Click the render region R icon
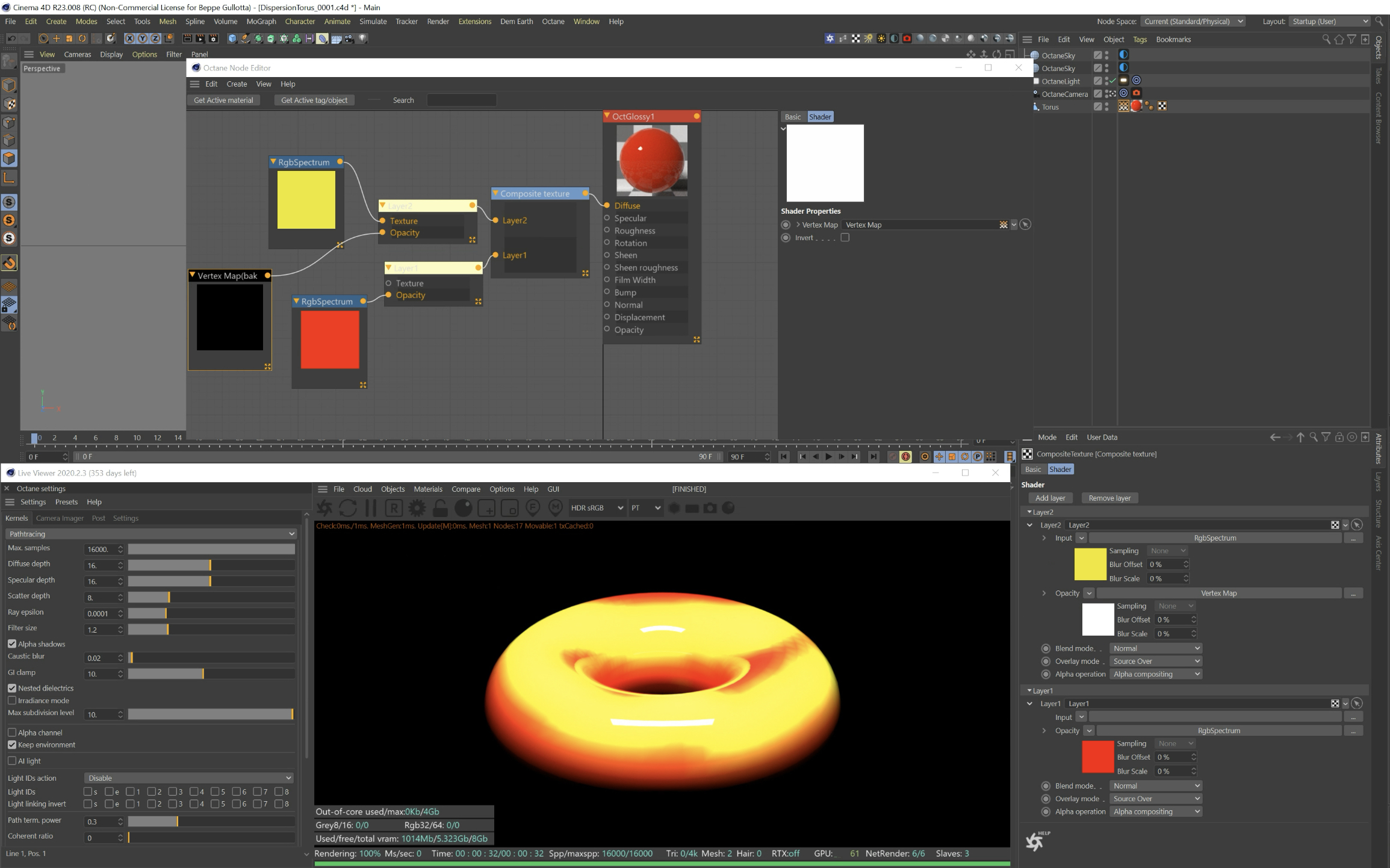Screen dimensions: 1390x868 (x=394, y=508)
